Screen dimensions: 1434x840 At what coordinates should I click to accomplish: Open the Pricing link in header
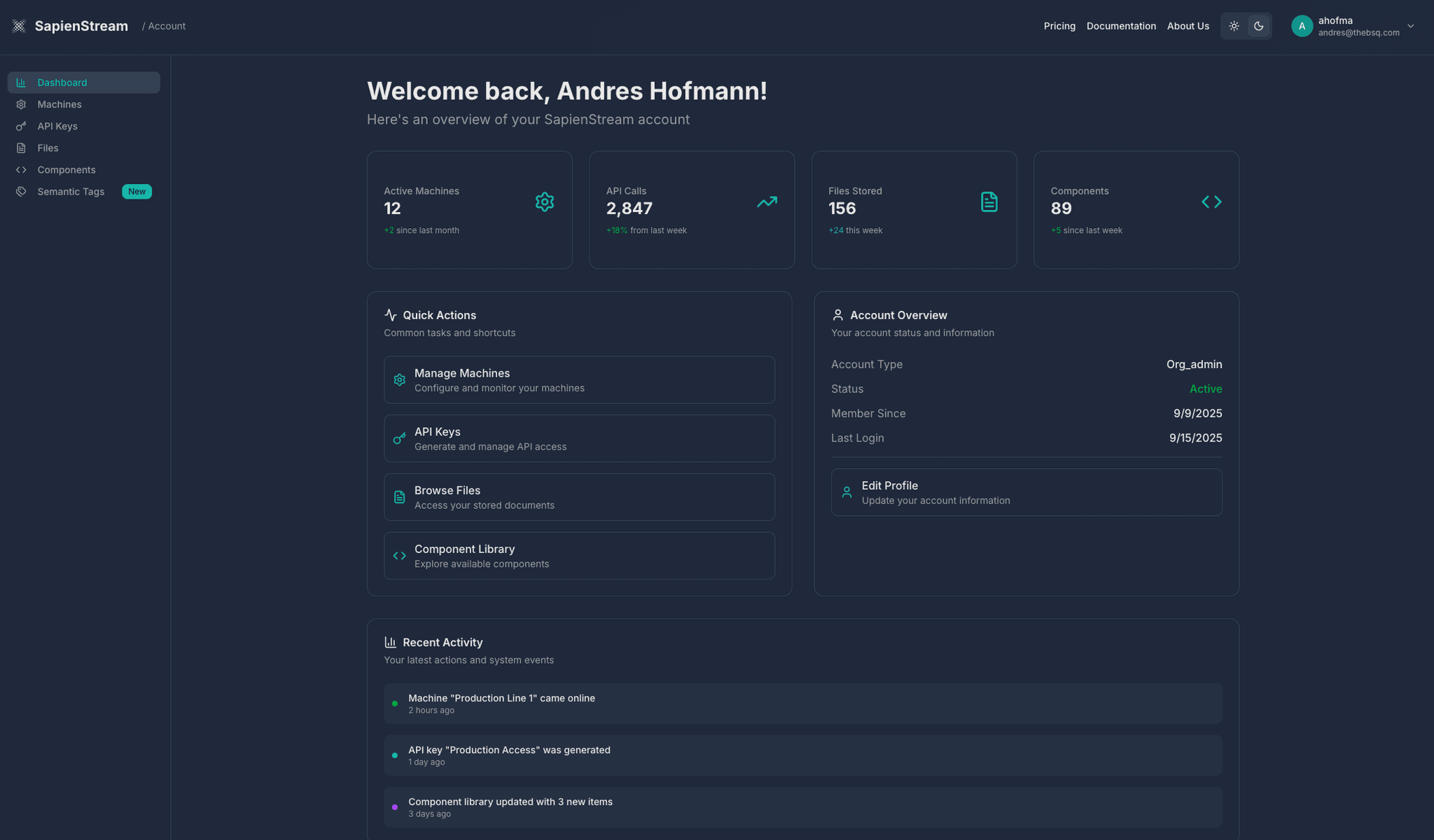1059,26
